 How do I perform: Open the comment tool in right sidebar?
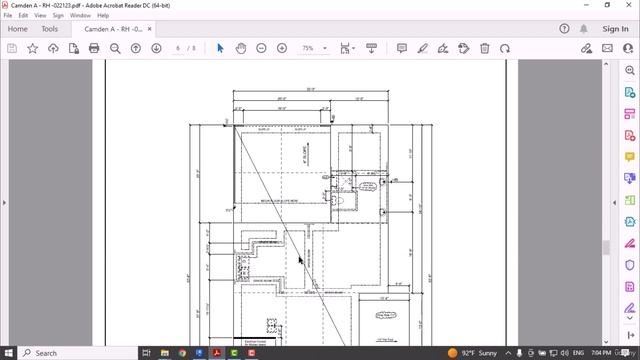point(629,157)
